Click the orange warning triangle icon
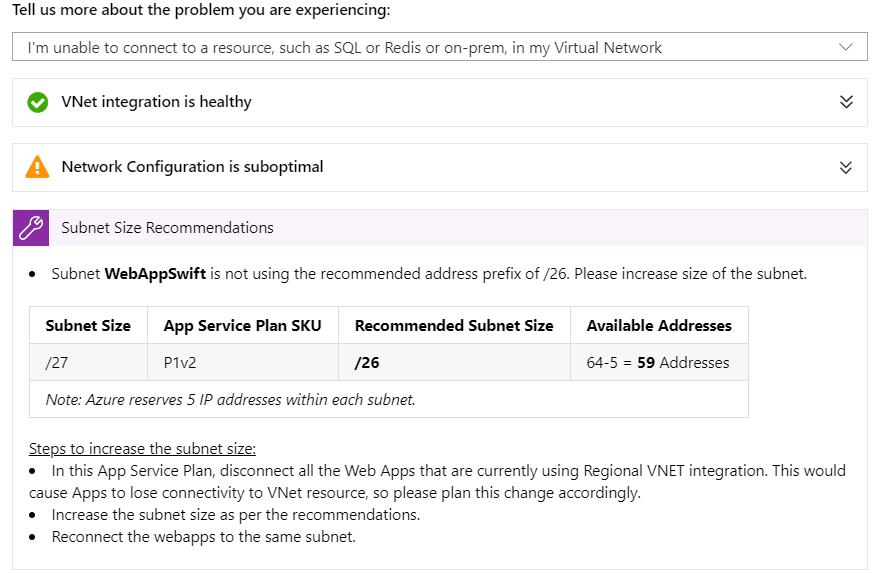Screen dimensions: 879x573 point(38,167)
